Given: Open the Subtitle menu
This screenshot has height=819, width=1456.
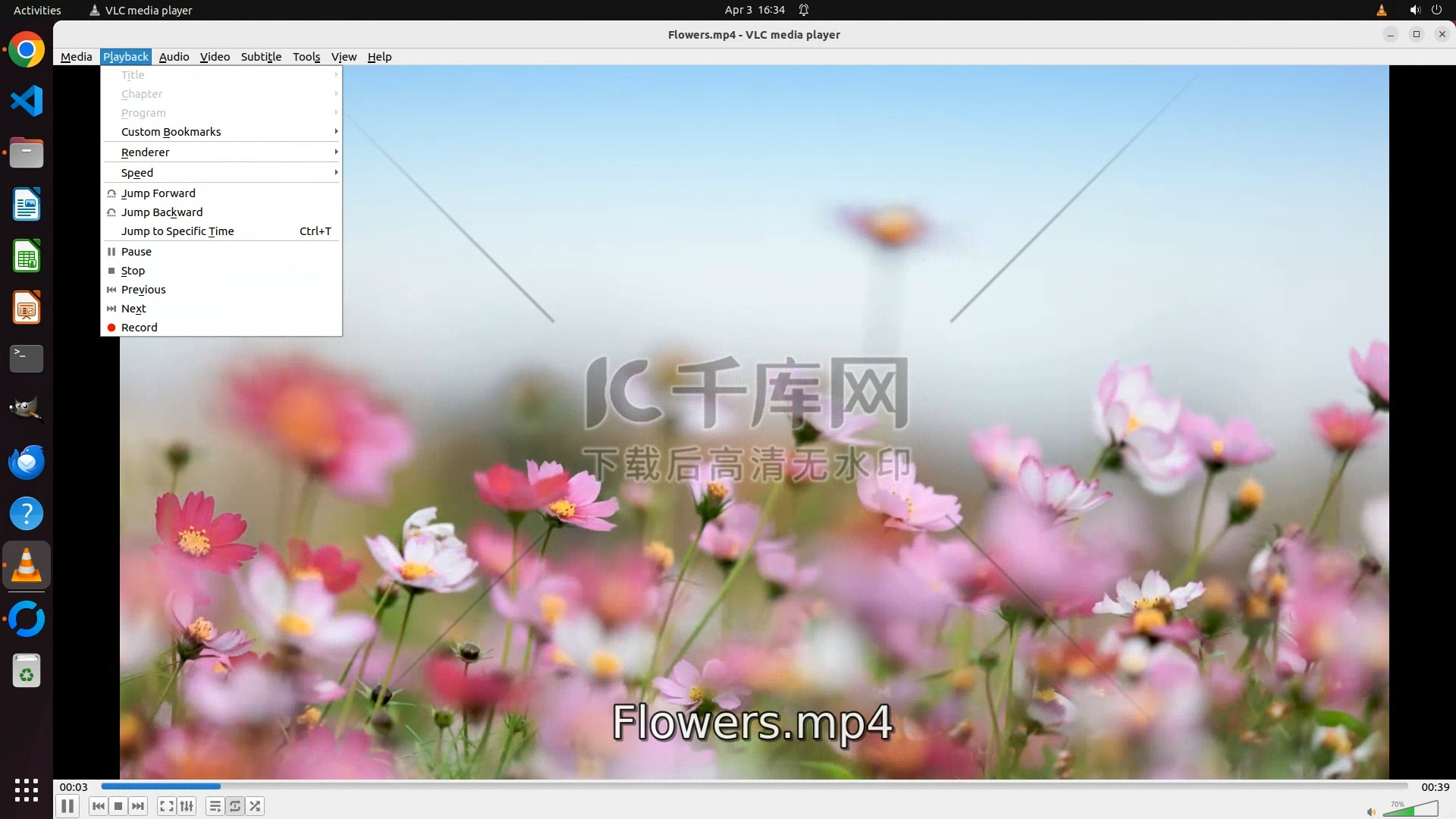Looking at the screenshot, I should point(261,57).
